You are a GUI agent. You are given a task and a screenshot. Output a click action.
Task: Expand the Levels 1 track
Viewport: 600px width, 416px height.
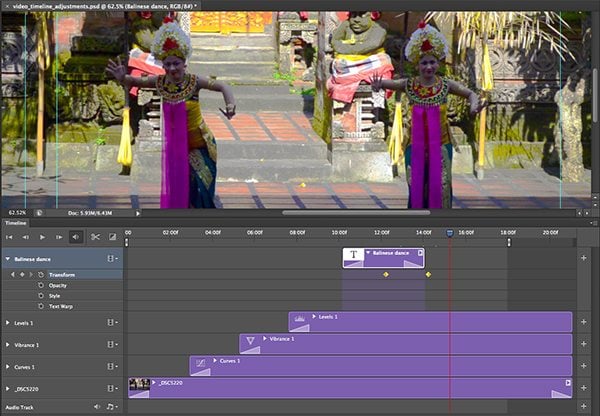[x=7, y=323]
